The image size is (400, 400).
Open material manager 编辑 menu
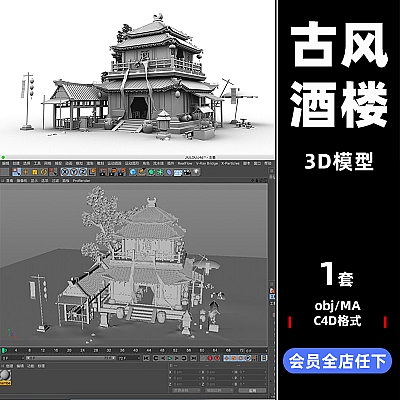(x=20, y=366)
